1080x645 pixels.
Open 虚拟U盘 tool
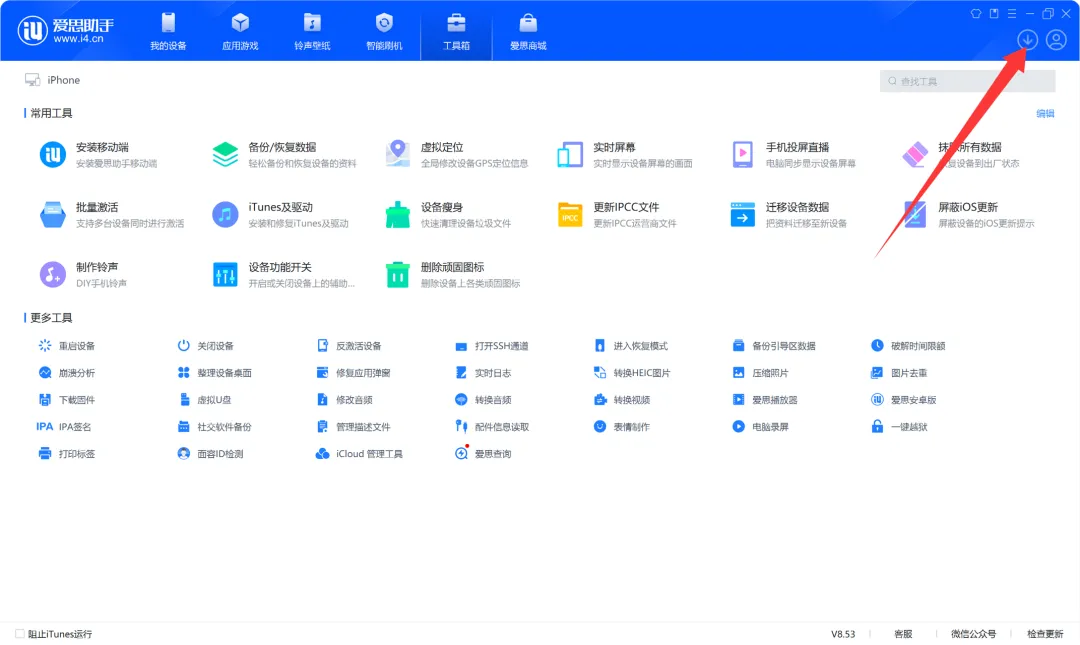[x=205, y=400]
